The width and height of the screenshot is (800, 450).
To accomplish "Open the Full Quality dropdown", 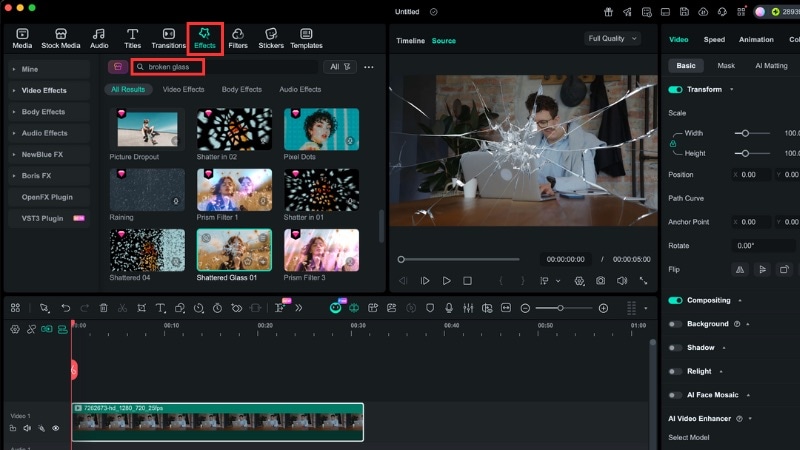I will coord(612,38).
